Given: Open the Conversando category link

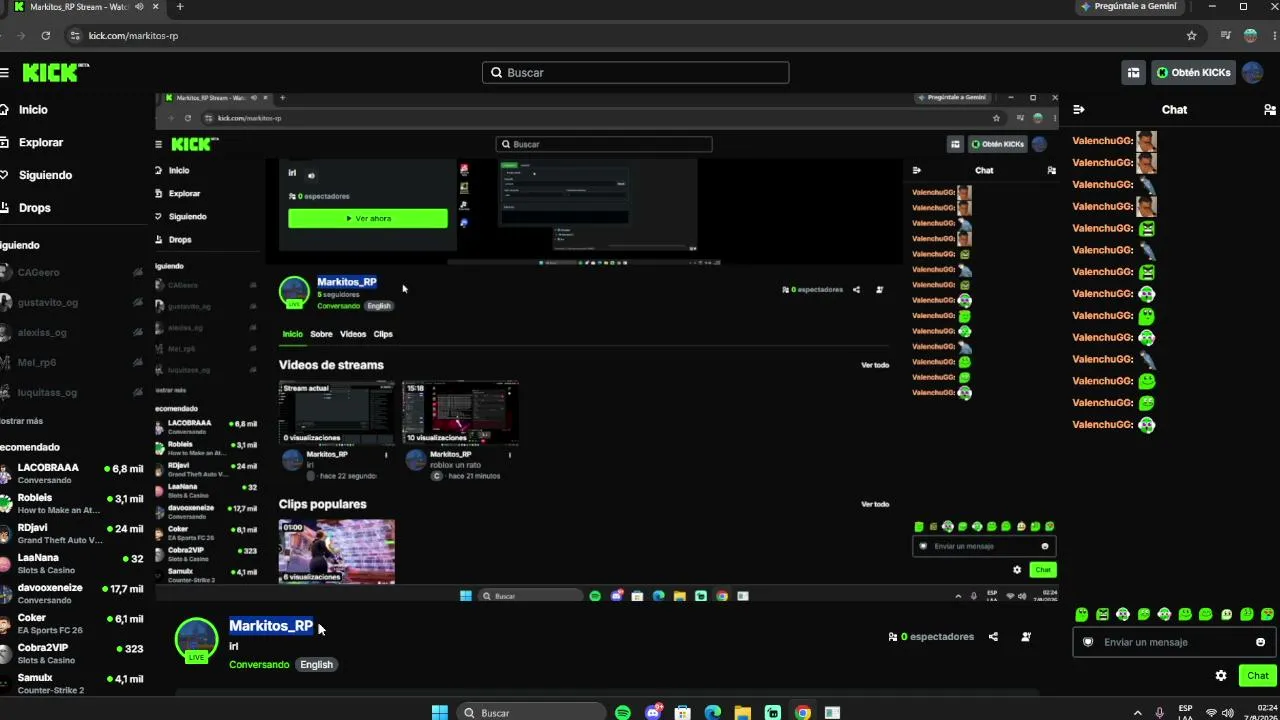Looking at the screenshot, I should pyautogui.click(x=259, y=664).
